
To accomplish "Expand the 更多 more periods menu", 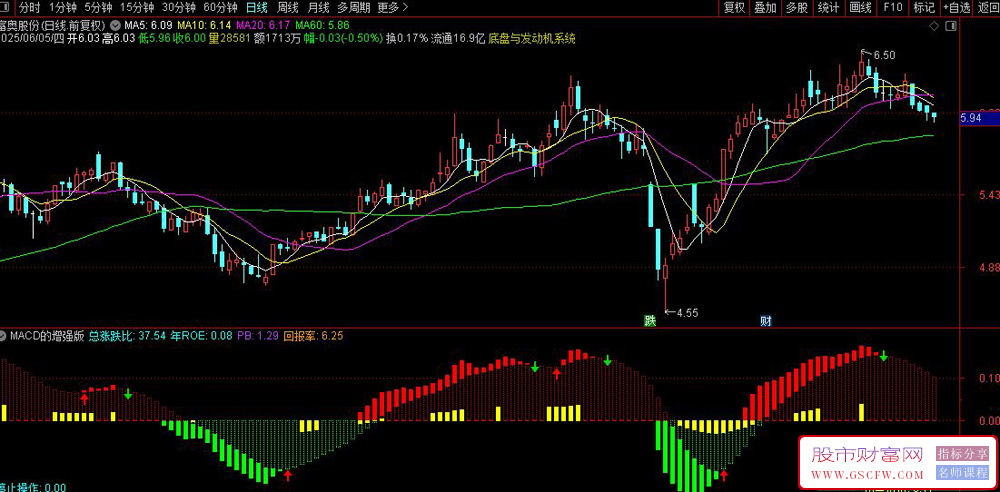I will tap(392, 8).
